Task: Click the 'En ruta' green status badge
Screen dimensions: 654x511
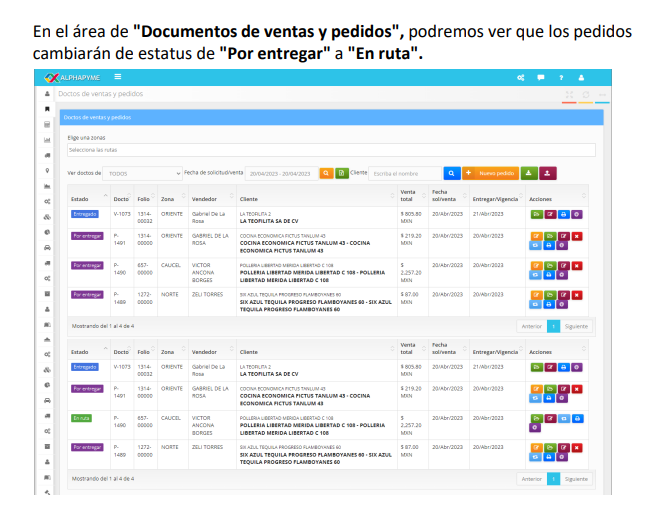Action: coord(81,418)
